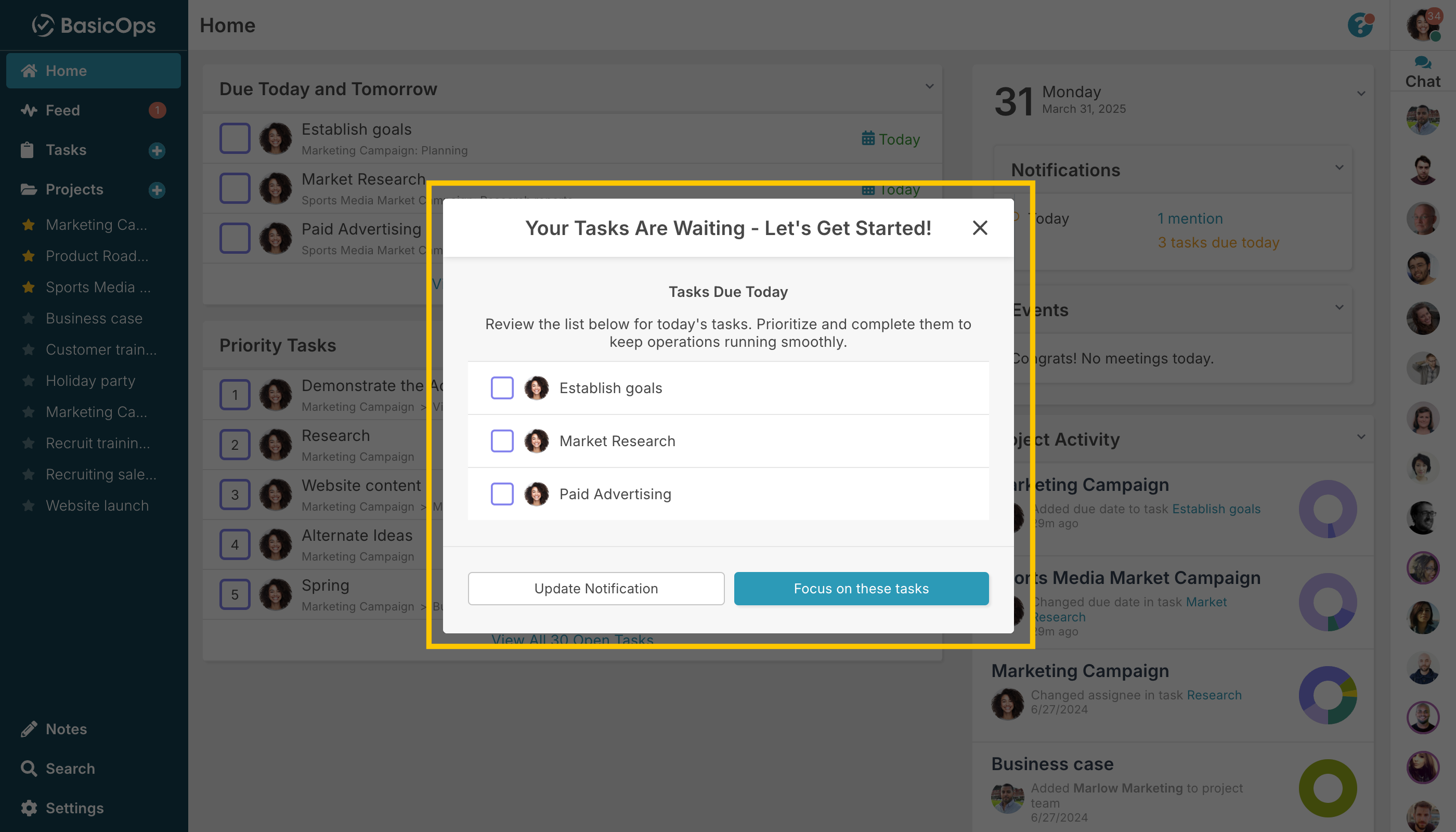1456x832 pixels.
Task: Click the Update Notification button
Action: coord(595,589)
